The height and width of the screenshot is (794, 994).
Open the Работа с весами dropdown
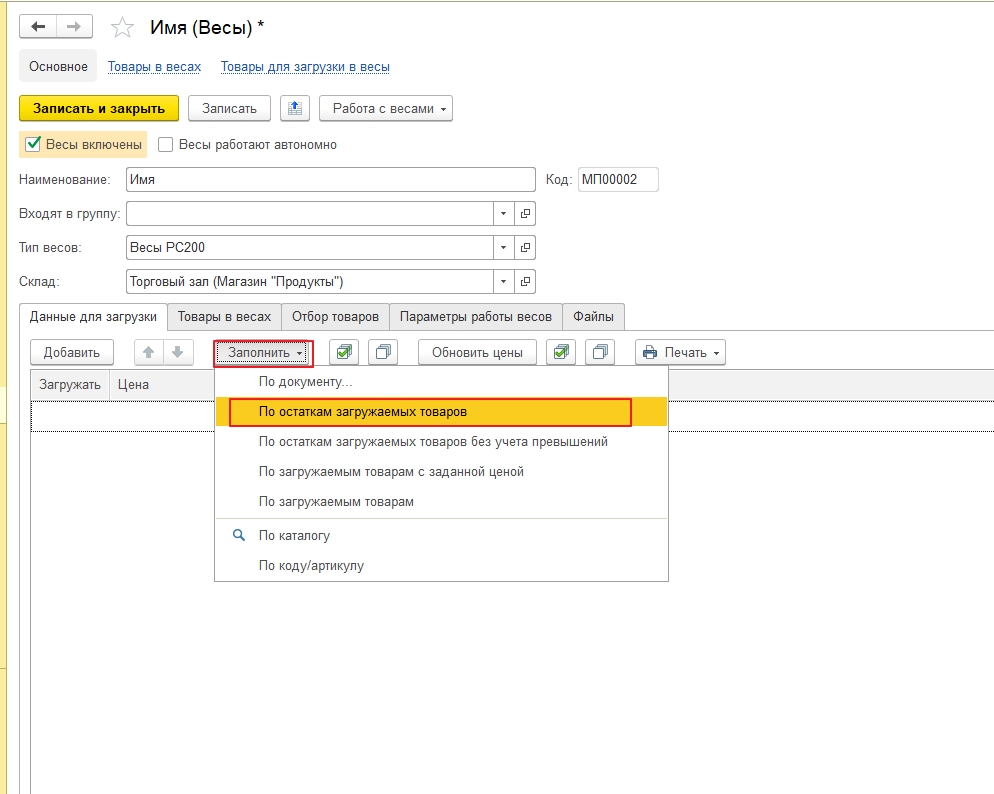click(385, 109)
